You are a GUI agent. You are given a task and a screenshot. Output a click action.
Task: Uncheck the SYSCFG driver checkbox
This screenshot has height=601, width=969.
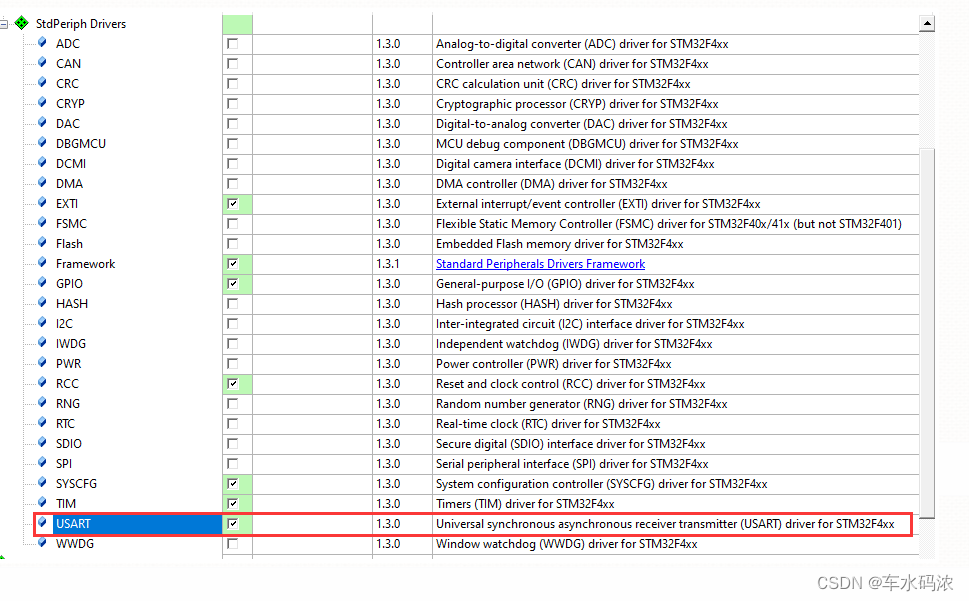click(232, 484)
